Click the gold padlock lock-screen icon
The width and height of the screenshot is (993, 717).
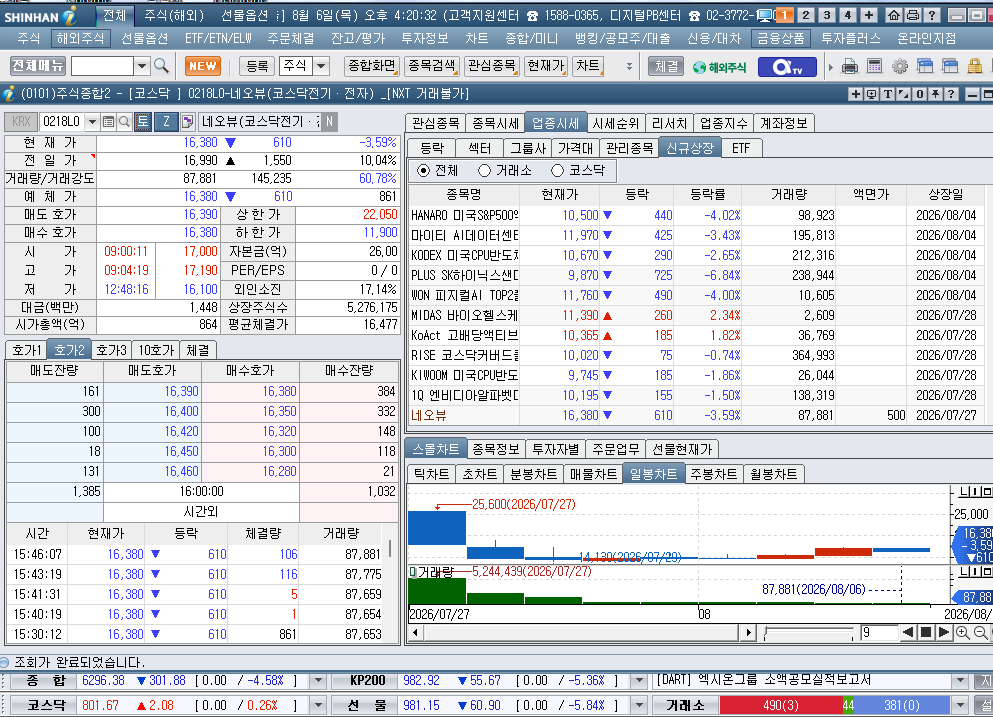point(975,66)
